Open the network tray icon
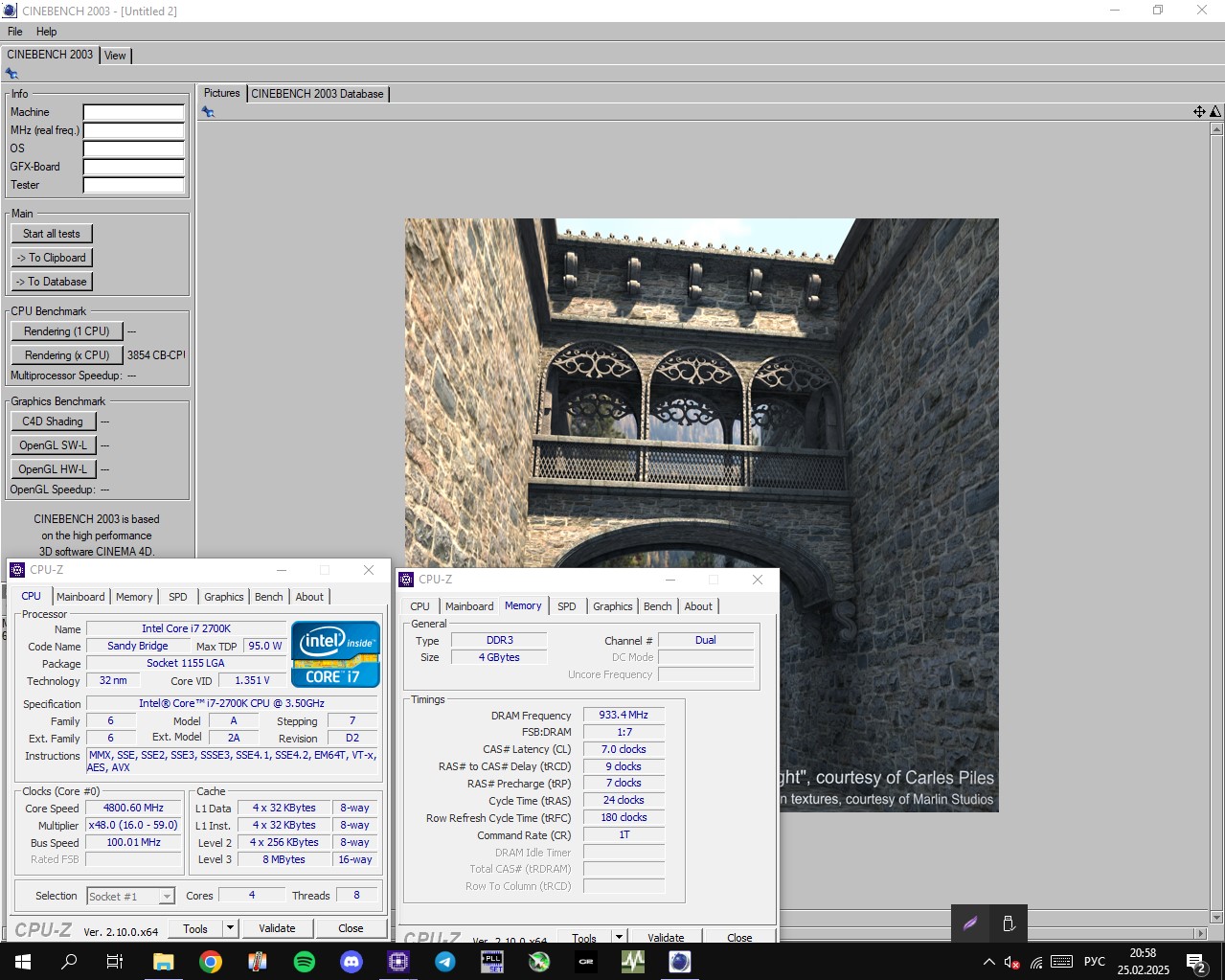The image size is (1225, 980). pyautogui.click(x=1036, y=962)
